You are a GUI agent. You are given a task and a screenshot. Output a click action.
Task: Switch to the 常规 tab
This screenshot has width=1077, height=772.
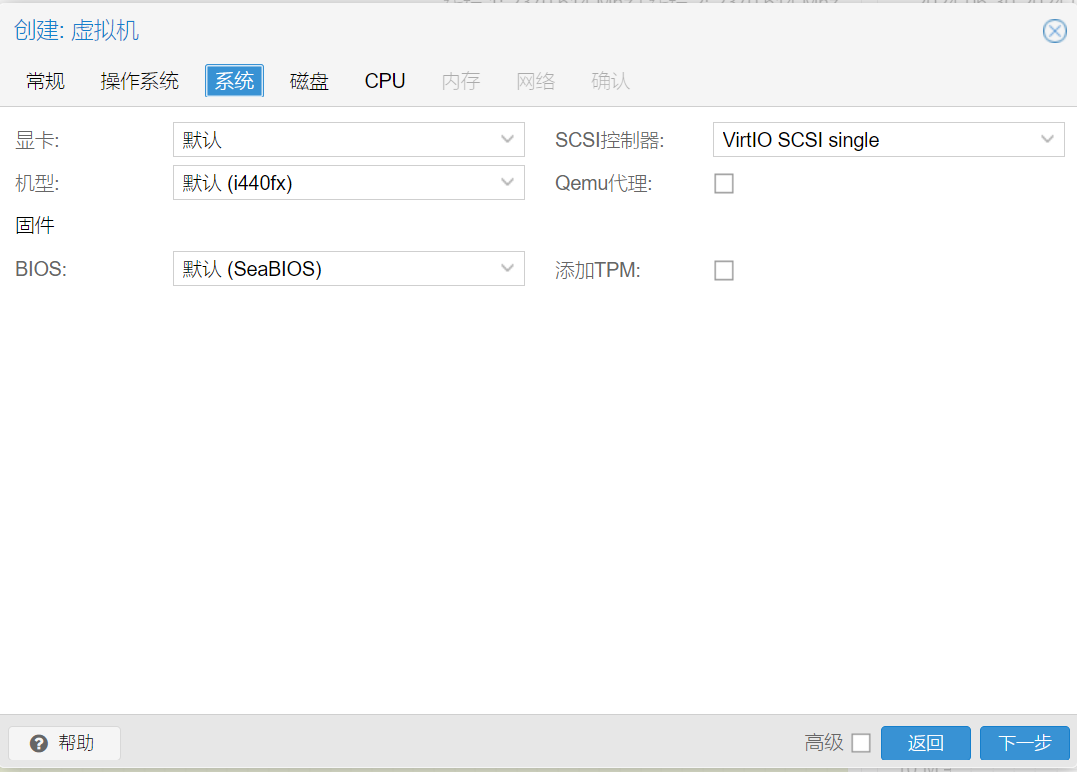[45, 81]
